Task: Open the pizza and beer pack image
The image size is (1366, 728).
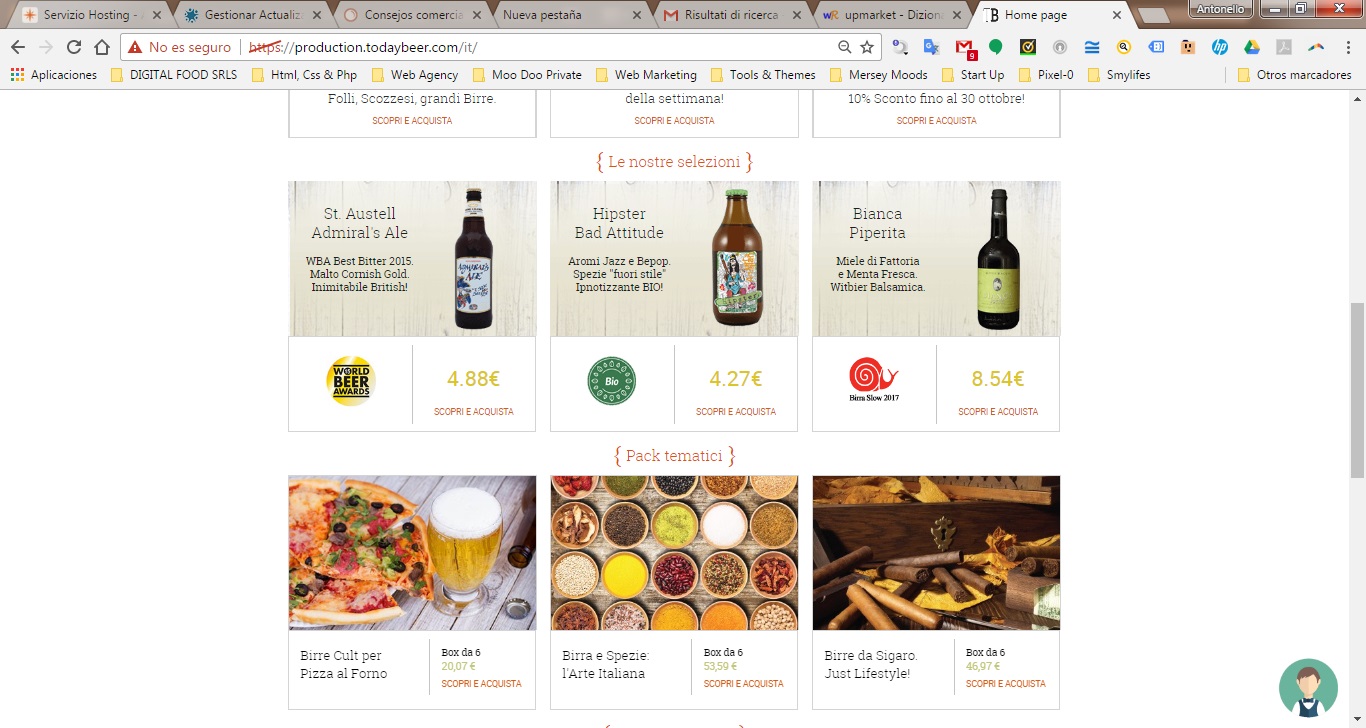Action: [412, 552]
